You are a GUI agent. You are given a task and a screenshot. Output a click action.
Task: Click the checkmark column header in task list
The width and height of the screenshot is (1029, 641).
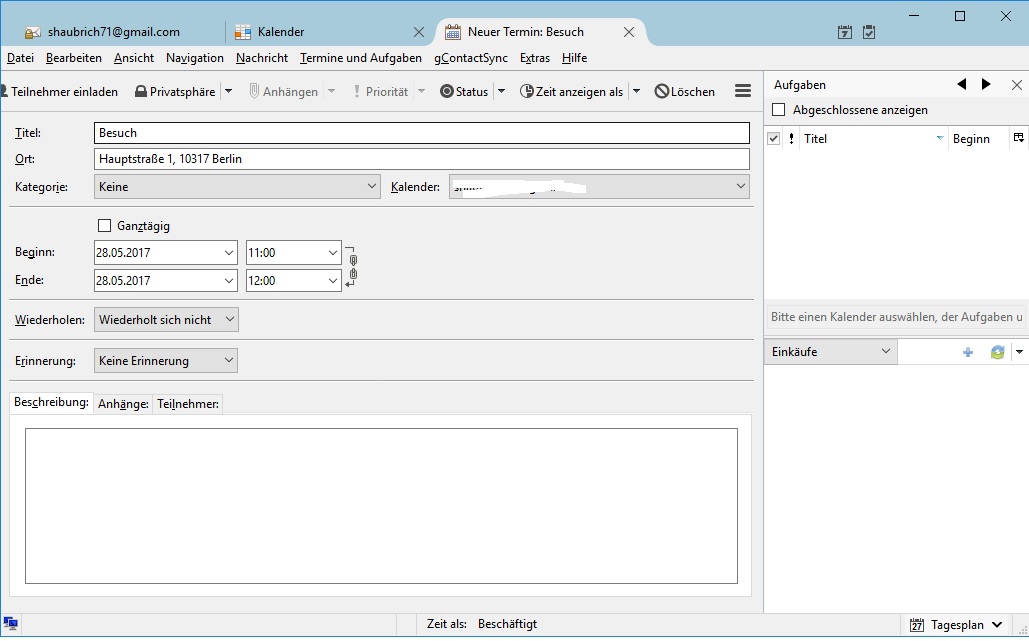(x=773, y=139)
